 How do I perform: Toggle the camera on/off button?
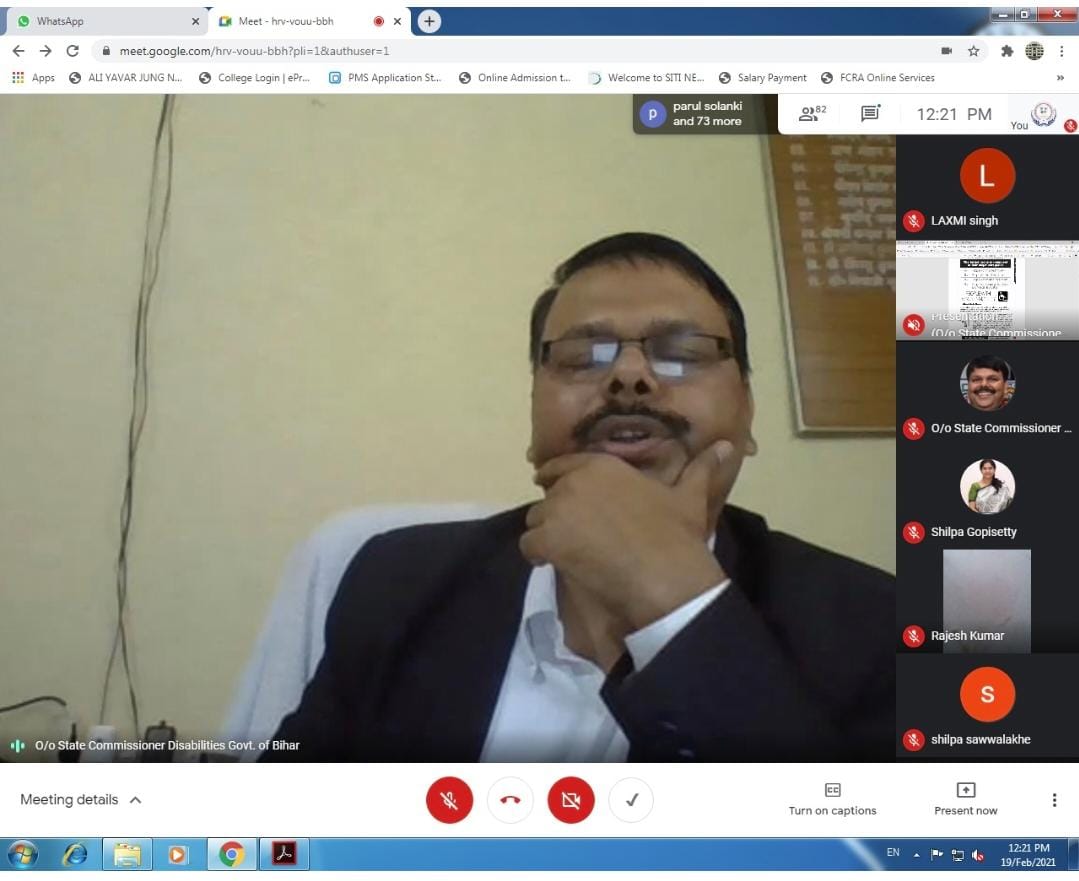[x=570, y=800]
